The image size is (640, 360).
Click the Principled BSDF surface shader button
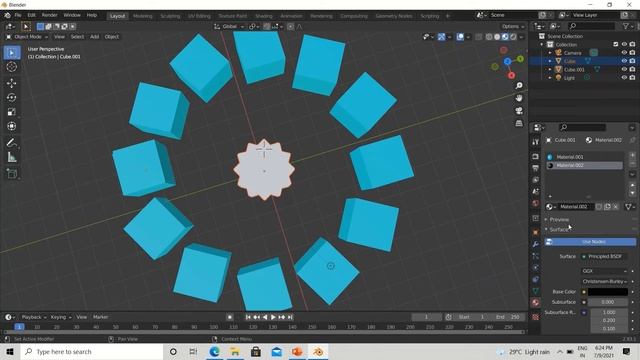(x=604, y=257)
